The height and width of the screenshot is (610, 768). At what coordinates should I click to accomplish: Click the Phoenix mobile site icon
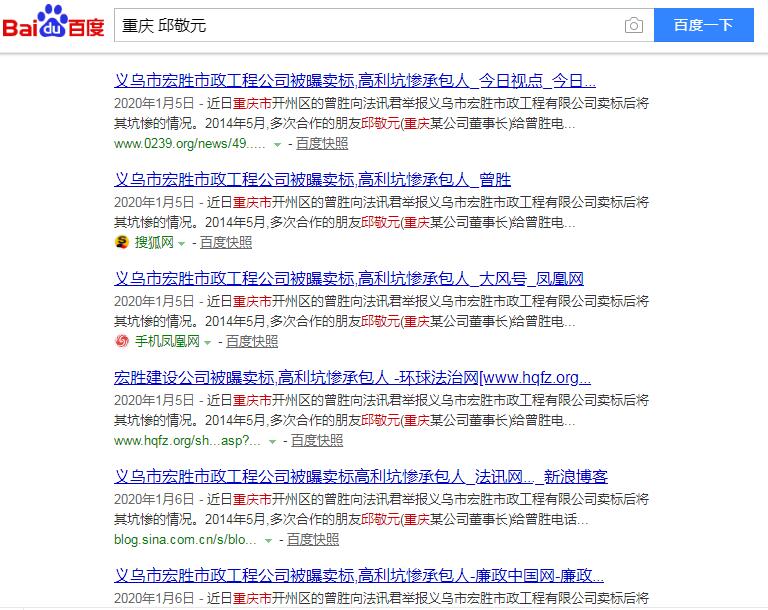pos(122,341)
